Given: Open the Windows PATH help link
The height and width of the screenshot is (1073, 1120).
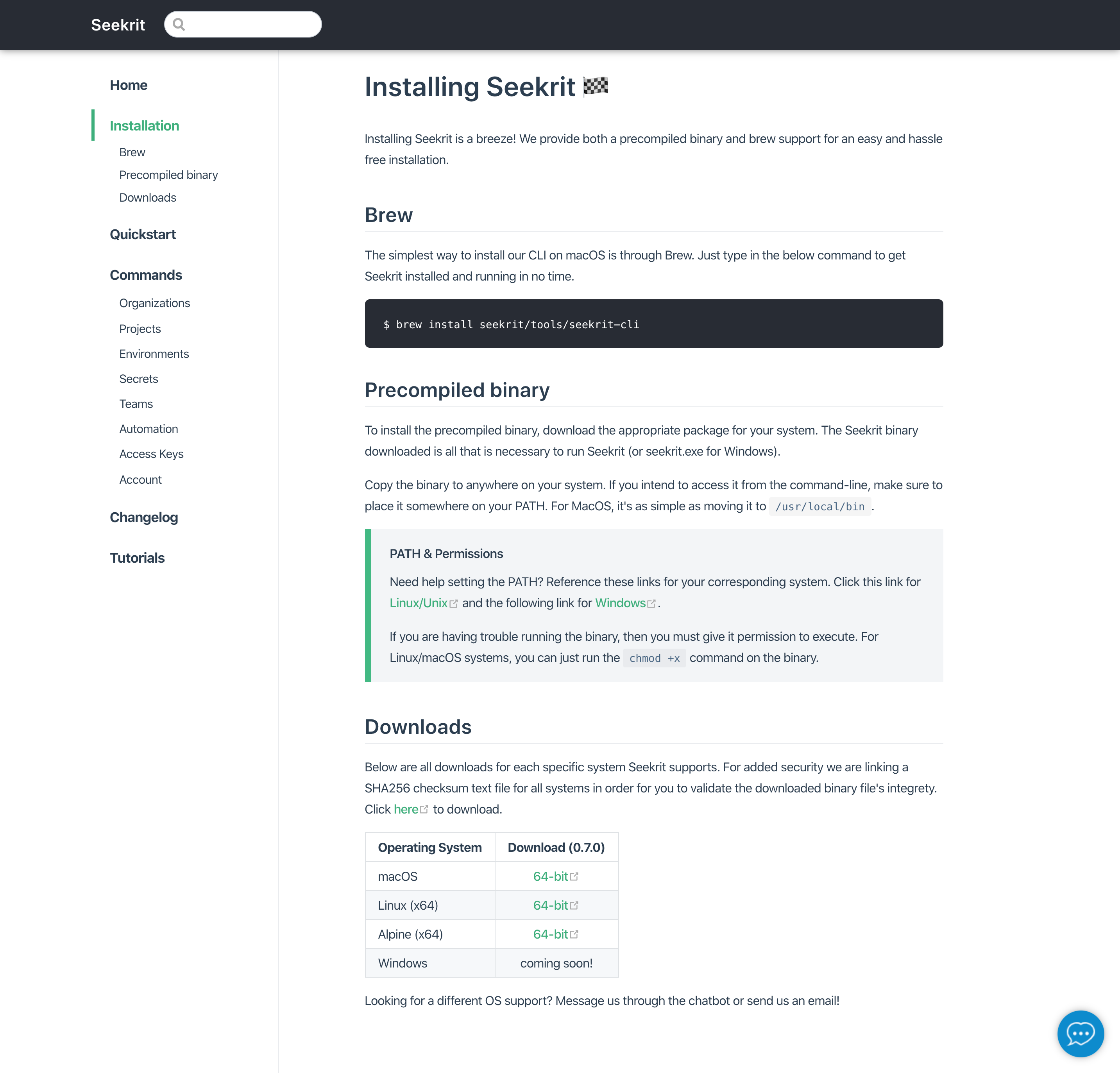Looking at the screenshot, I should [620, 603].
